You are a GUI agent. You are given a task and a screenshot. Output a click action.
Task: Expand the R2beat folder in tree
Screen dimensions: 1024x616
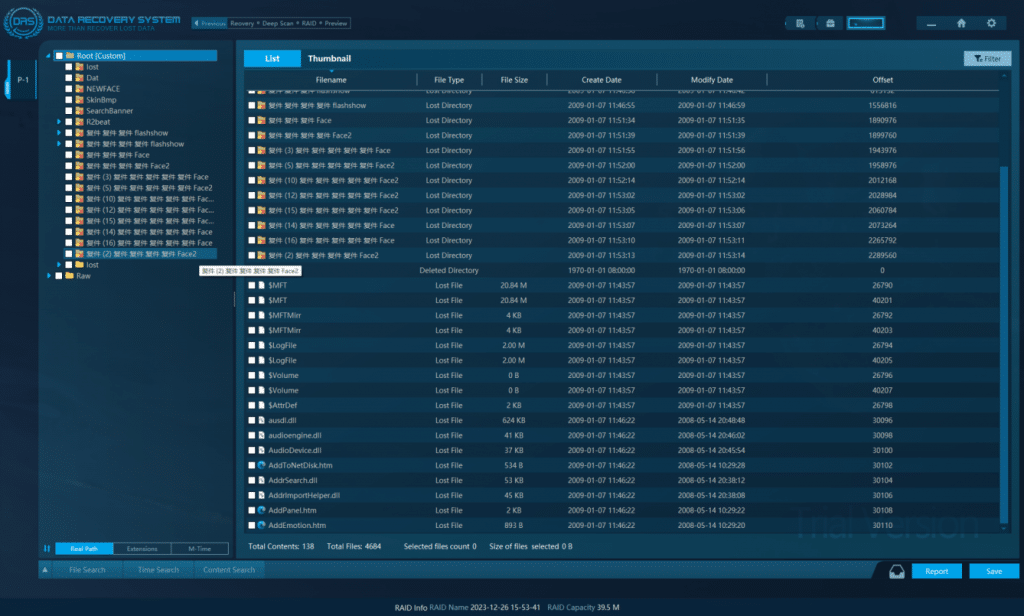[x=59, y=122]
